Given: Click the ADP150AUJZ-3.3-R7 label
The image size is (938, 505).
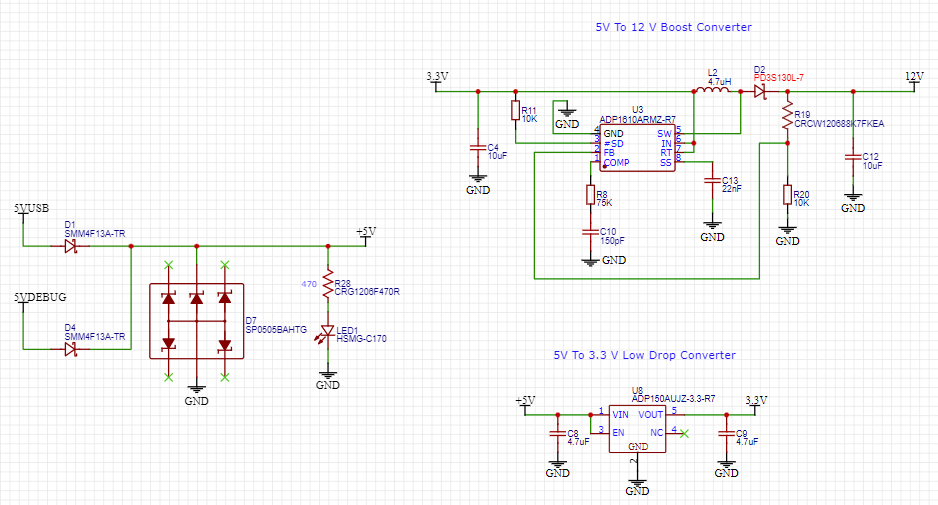Looking at the screenshot, I should point(673,398).
